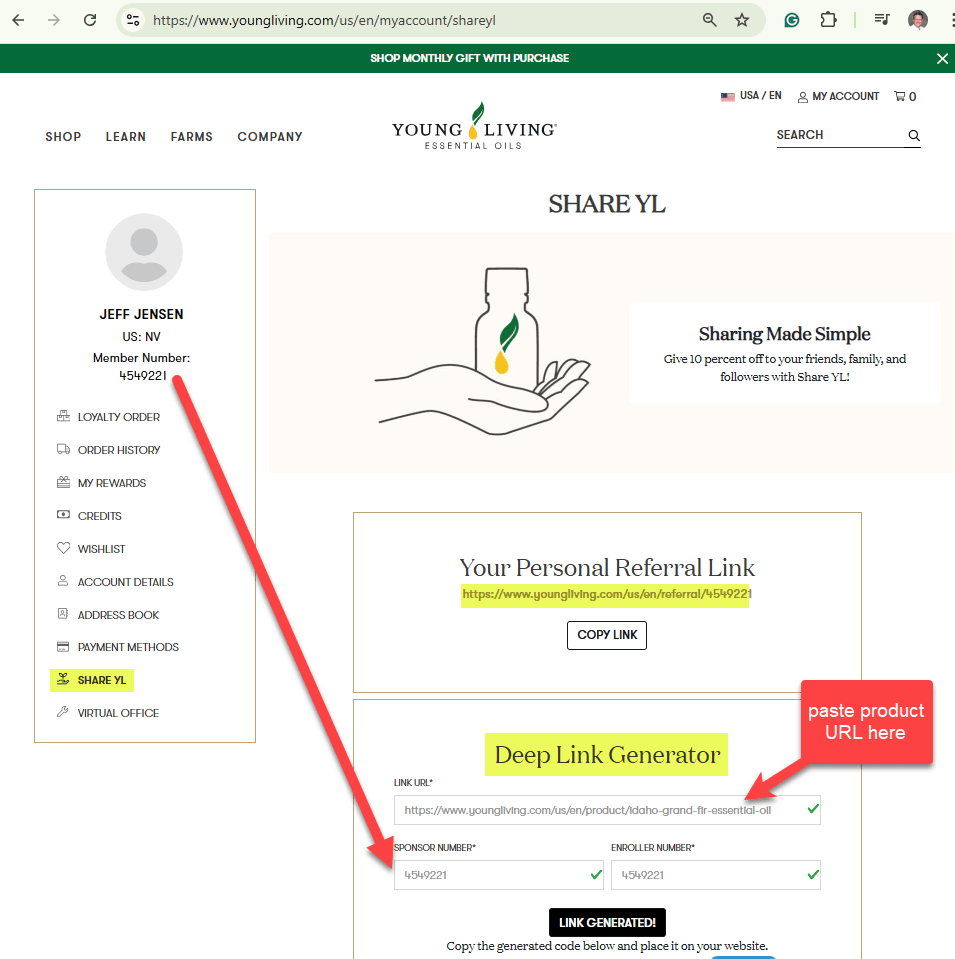Image resolution: width=955 pixels, height=959 pixels.
Task: Open ADDRESS BOOK in sidebar
Action: pyautogui.click(x=118, y=615)
